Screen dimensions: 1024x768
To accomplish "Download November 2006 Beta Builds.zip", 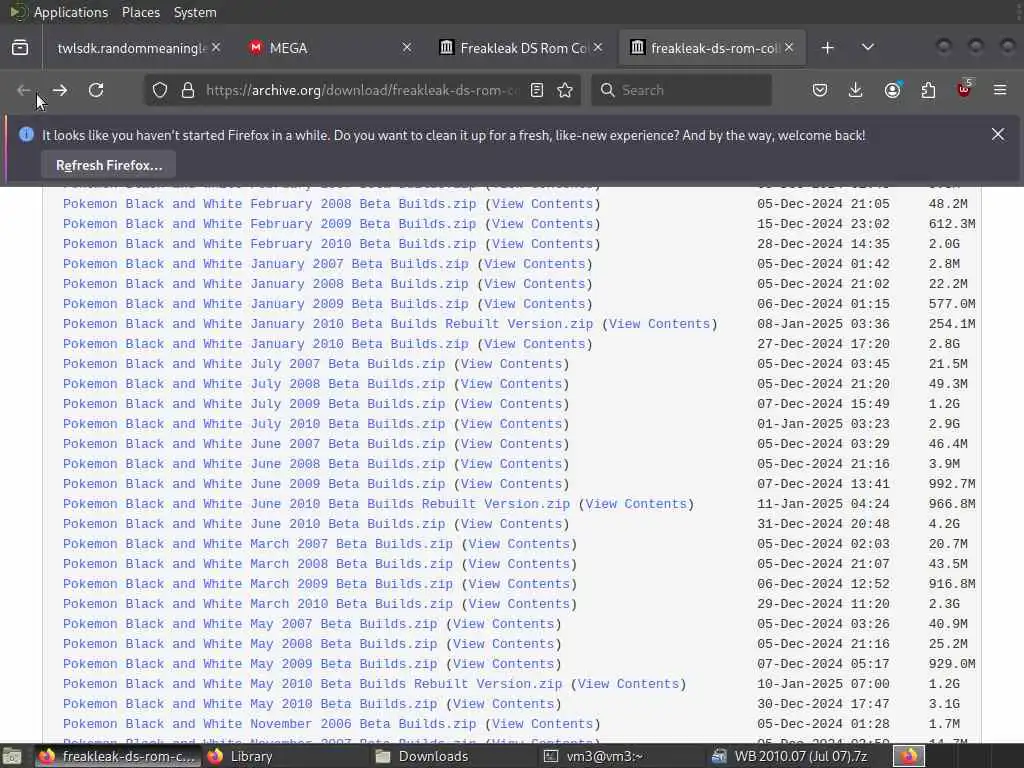I will (x=270, y=724).
